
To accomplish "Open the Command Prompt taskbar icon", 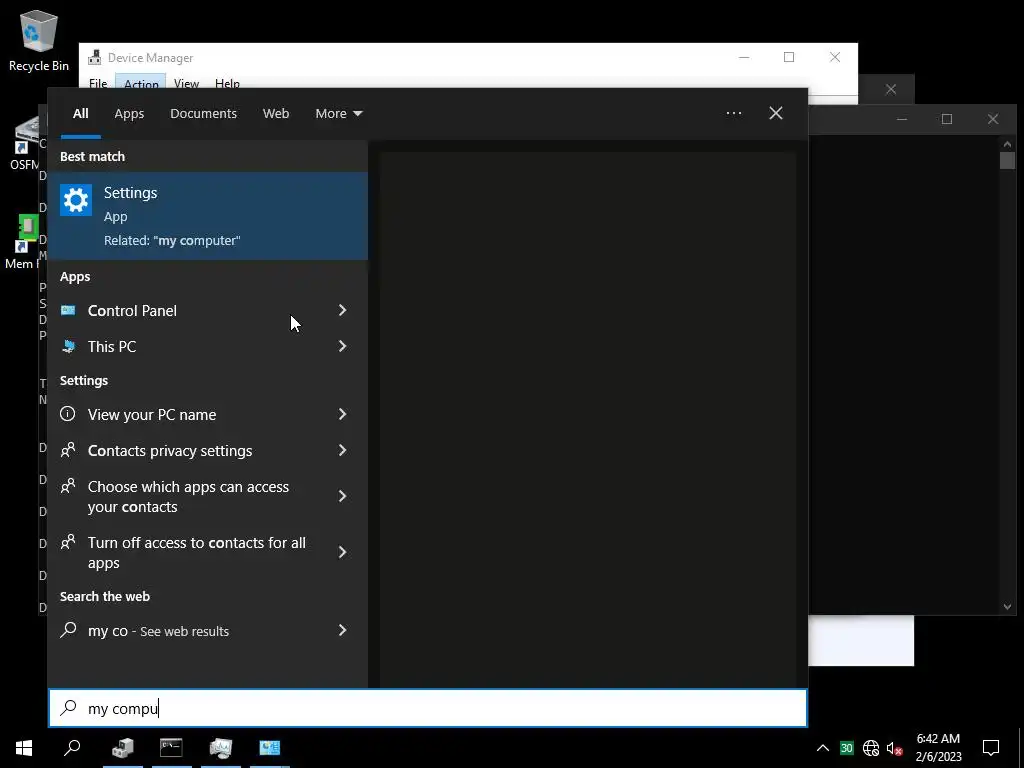I will 171,748.
